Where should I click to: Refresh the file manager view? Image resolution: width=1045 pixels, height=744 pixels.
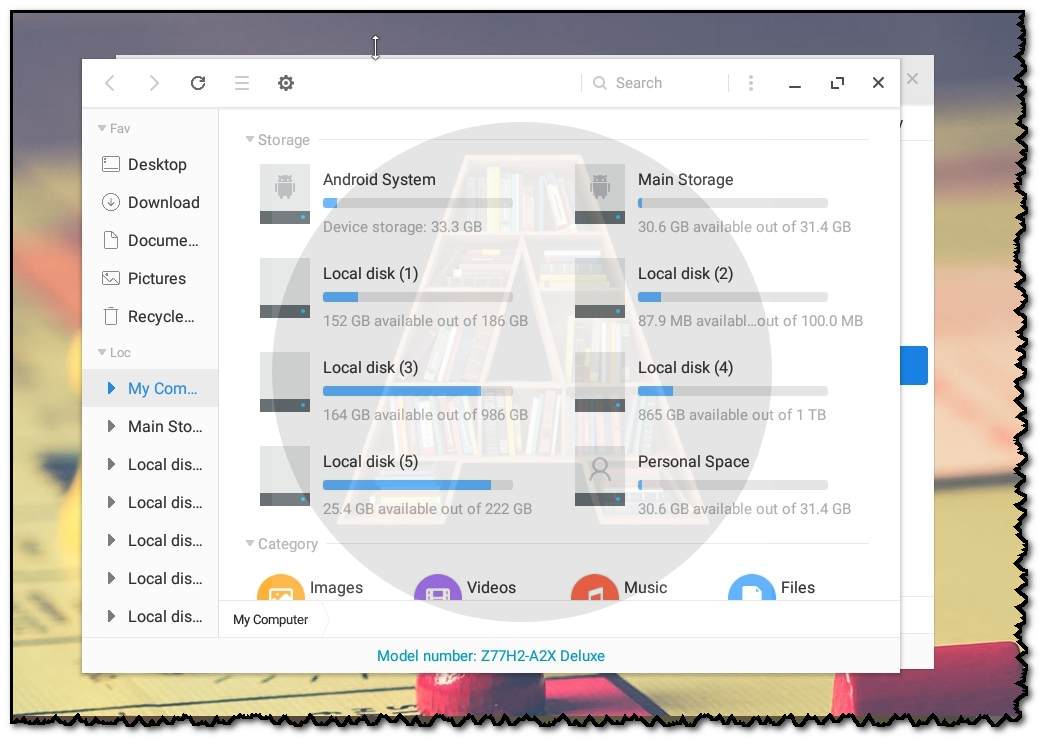[198, 83]
